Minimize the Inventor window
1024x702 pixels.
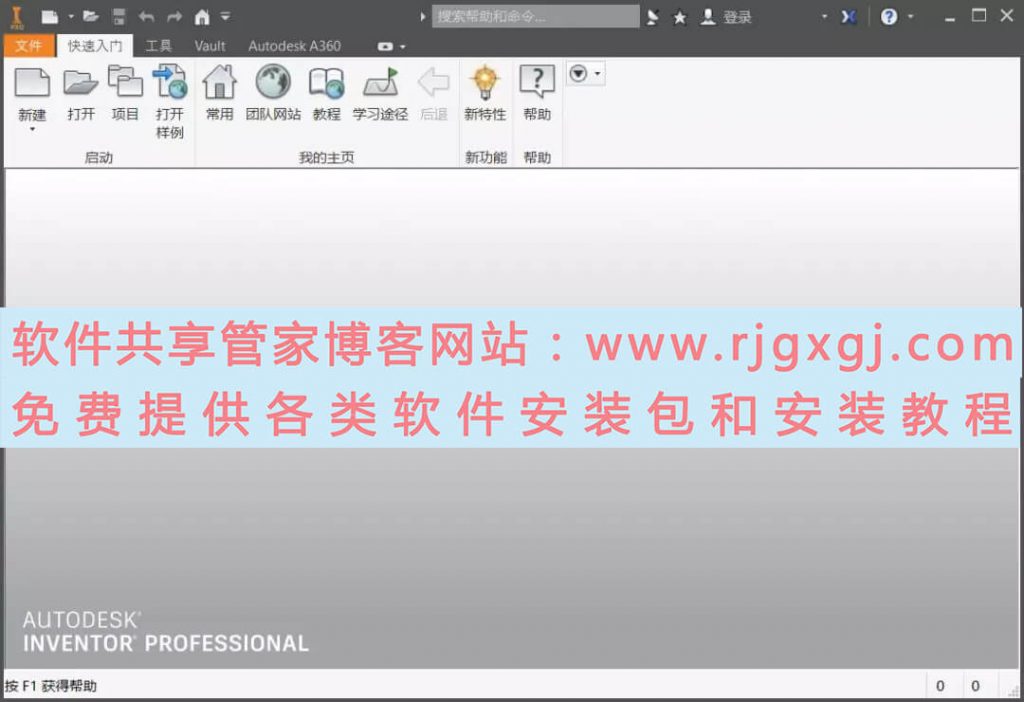coord(950,18)
